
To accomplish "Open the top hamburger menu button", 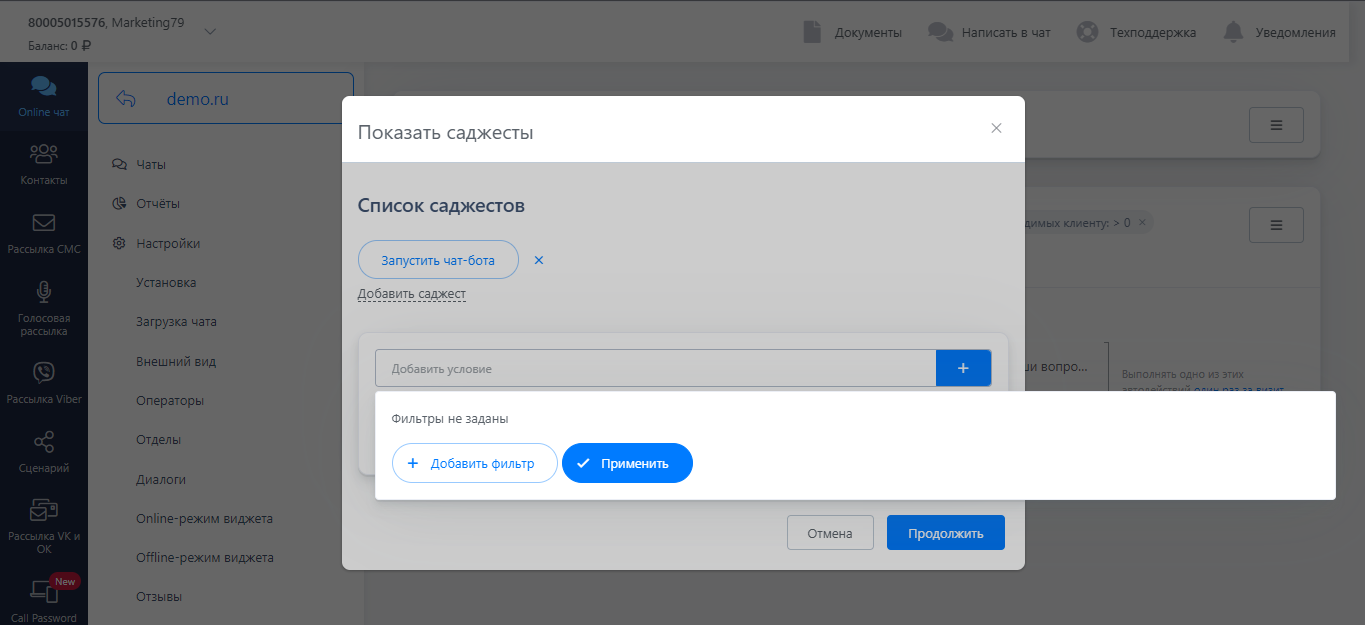I will pyautogui.click(x=1276, y=125).
